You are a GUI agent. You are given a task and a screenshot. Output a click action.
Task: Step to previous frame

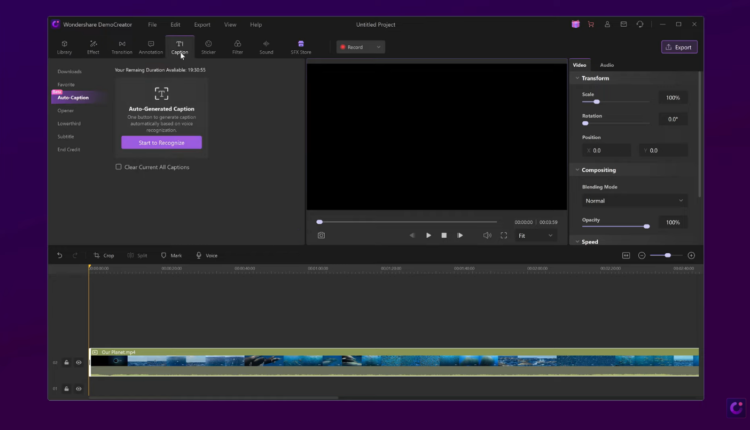[412, 235]
